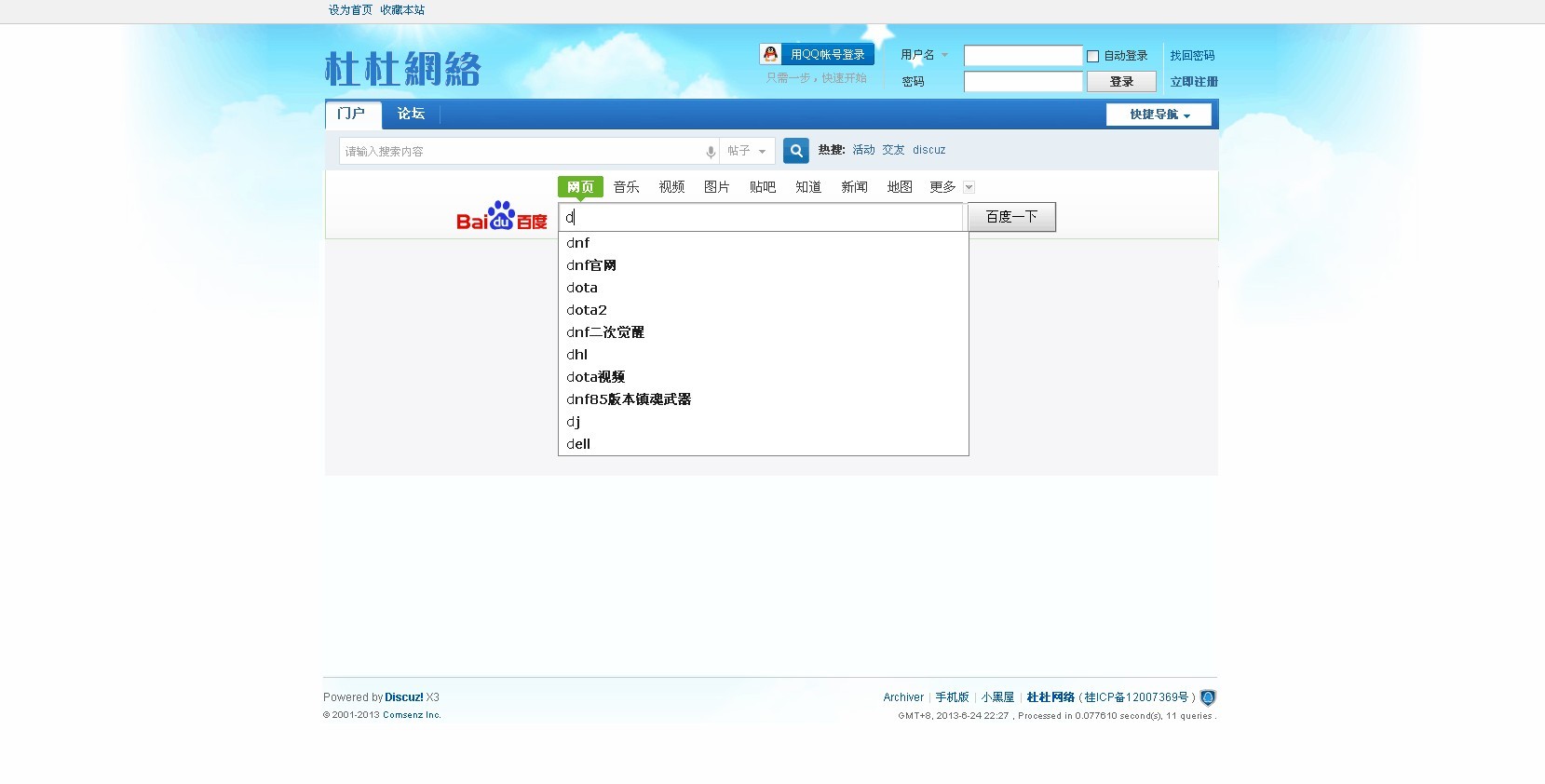Click the microphone voice search icon
Viewport: 1545px width, 784px height.
tap(711, 152)
